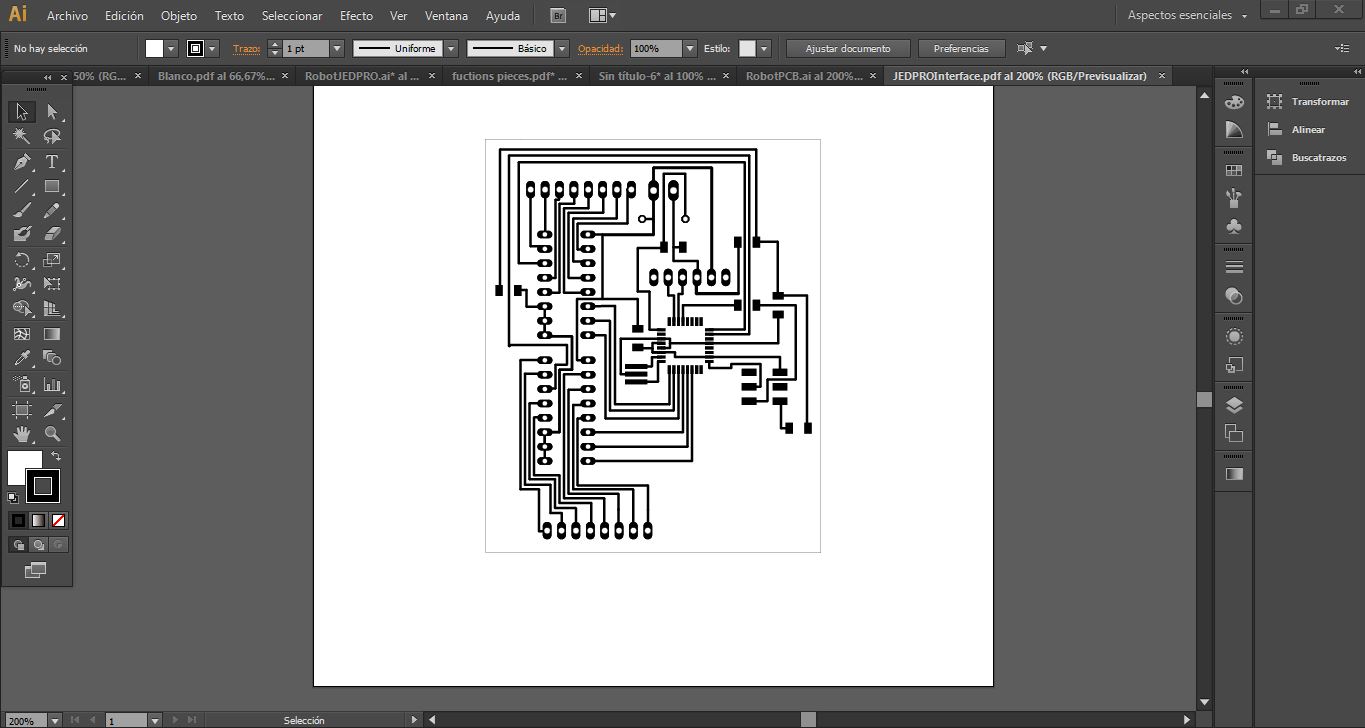The image size is (1365, 728).
Task: Click the Preferencias button
Action: 961,48
